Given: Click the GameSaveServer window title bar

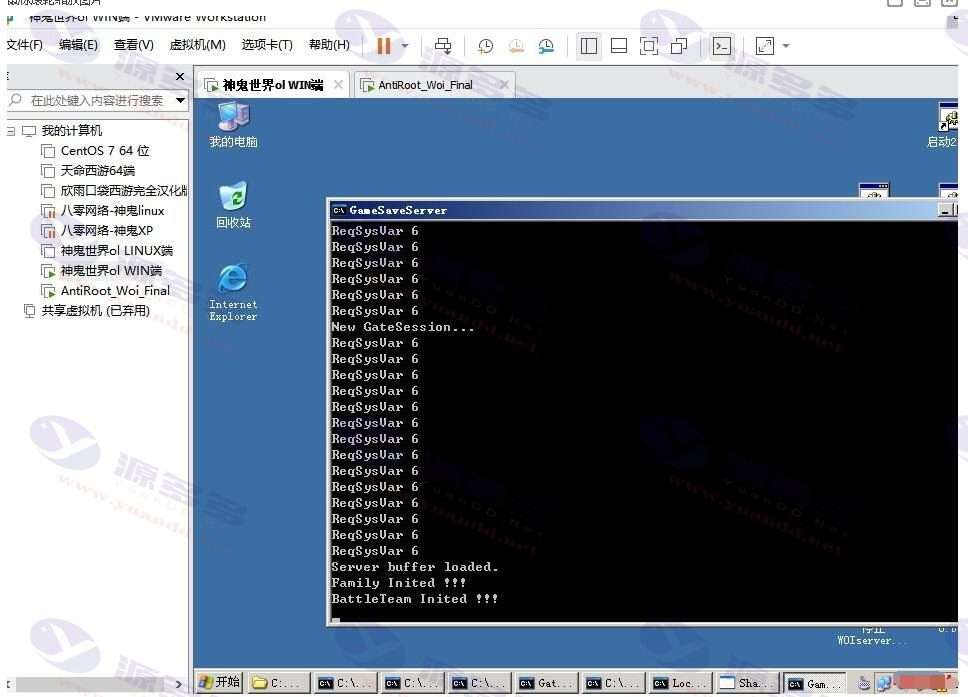Looking at the screenshot, I should coord(632,211).
